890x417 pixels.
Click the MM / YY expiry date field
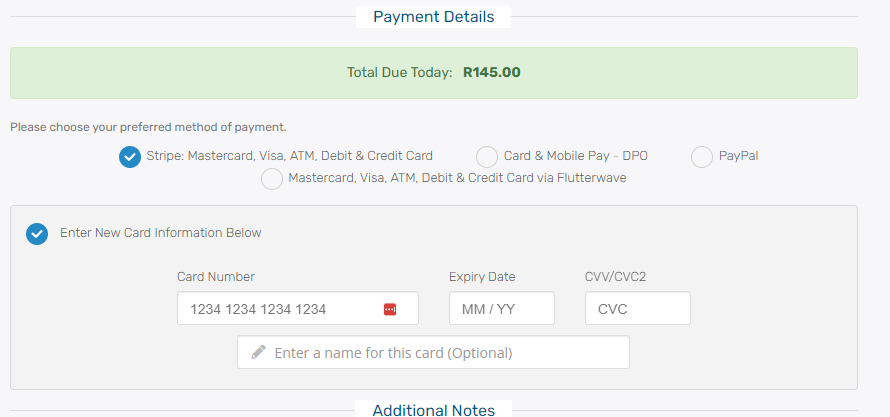click(x=501, y=309)
